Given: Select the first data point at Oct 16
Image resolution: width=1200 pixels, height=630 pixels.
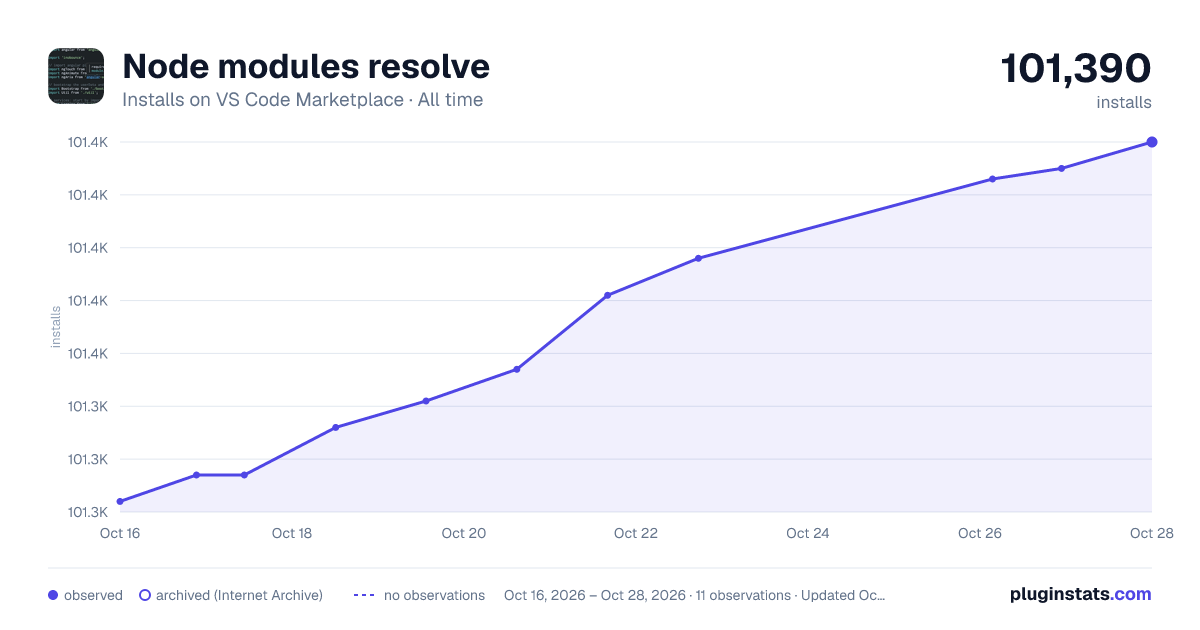Looking at the screenshot, I should pyautogui.click(x=120, y=501).
